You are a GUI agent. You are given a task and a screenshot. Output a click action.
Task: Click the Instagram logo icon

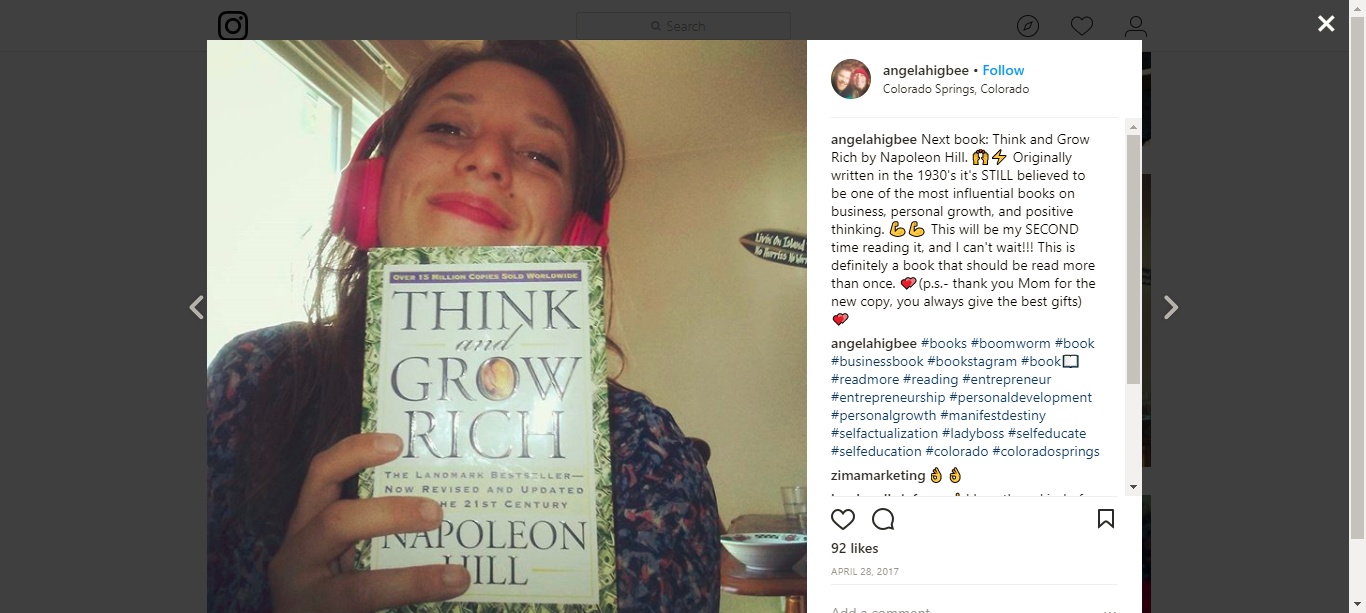tap(233, 26)
